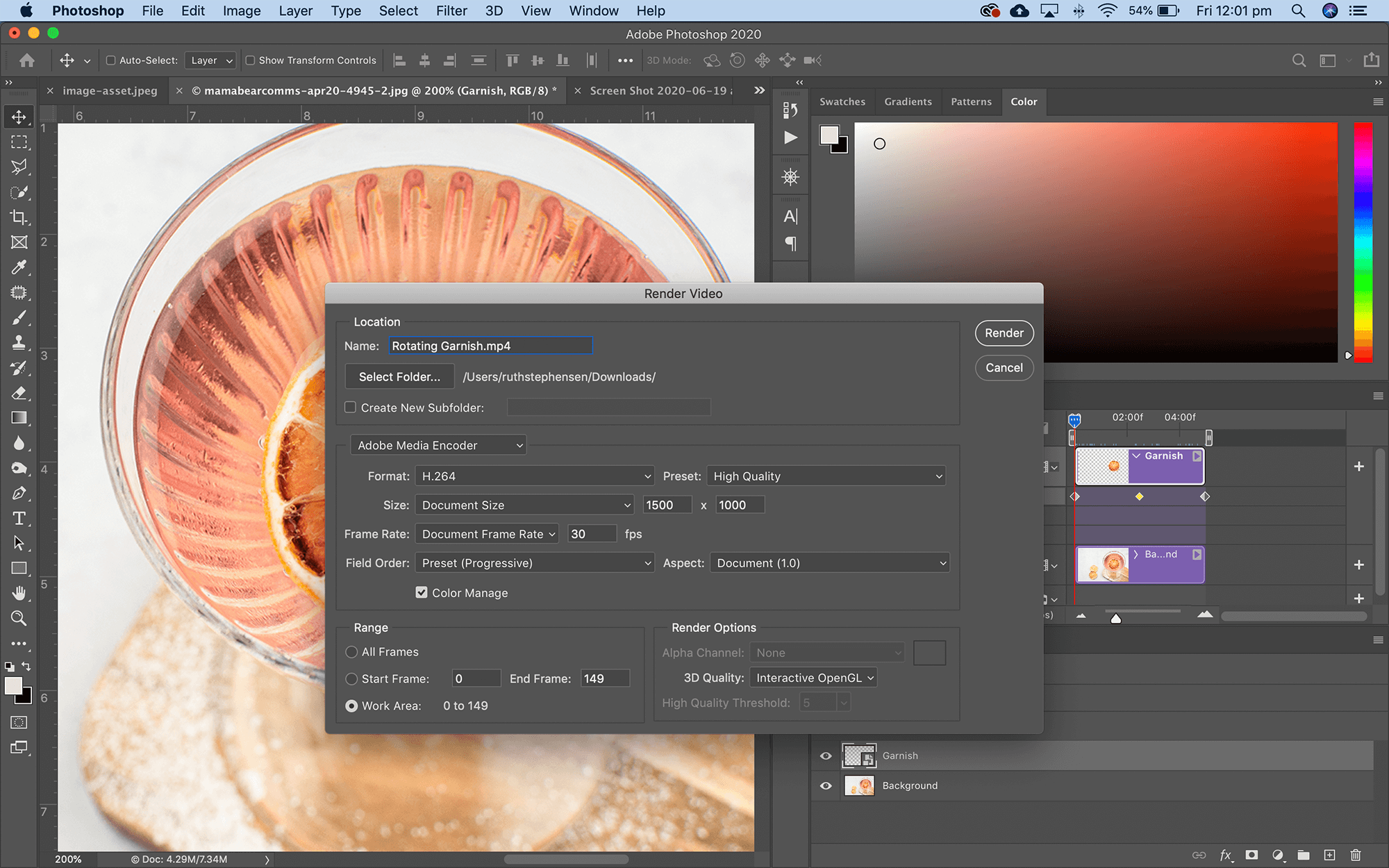The image size is (1389, 868).
Task: Open Document Frame Rate dropdown
Action: 487,534
